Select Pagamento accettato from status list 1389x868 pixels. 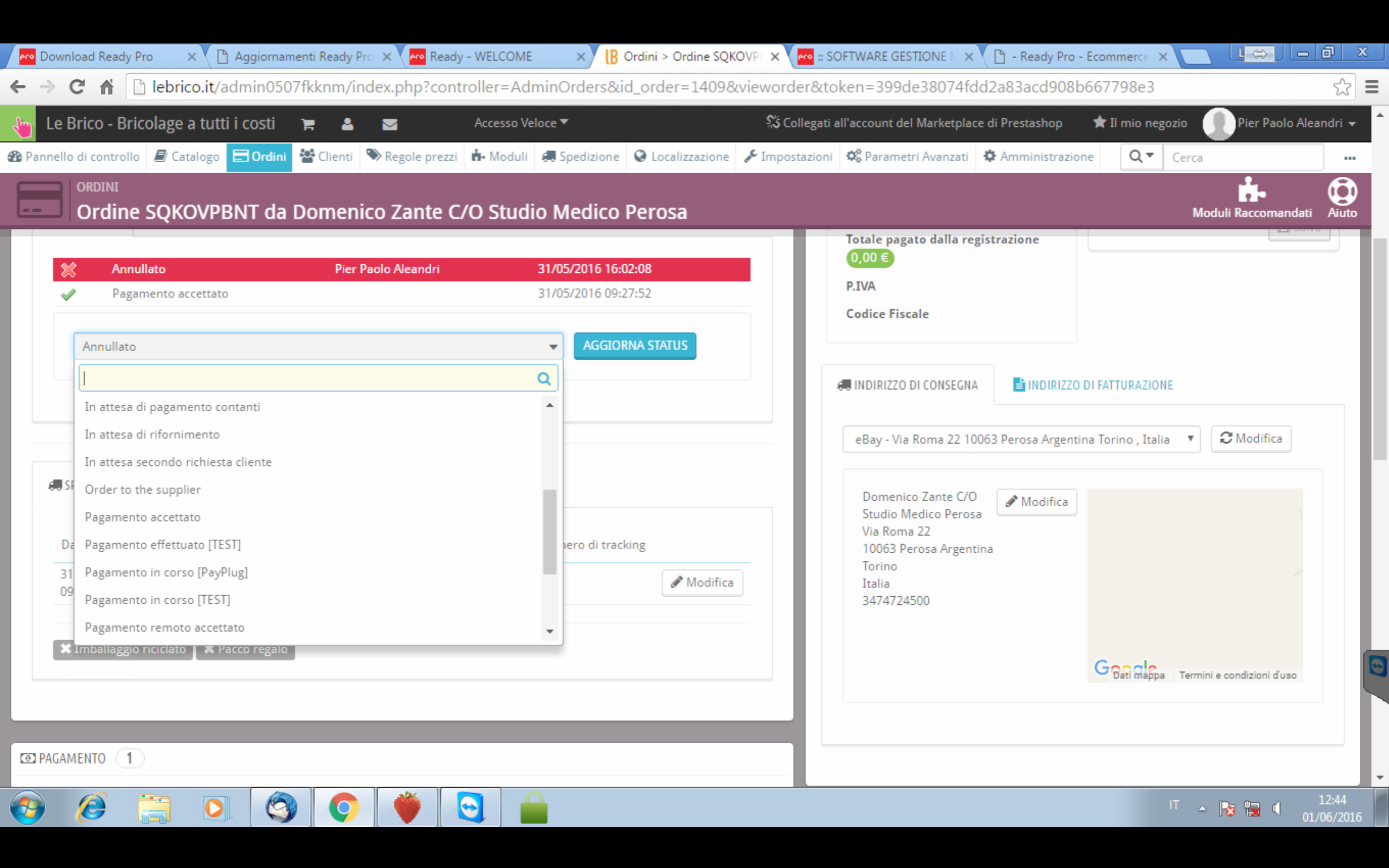point(143,516)
